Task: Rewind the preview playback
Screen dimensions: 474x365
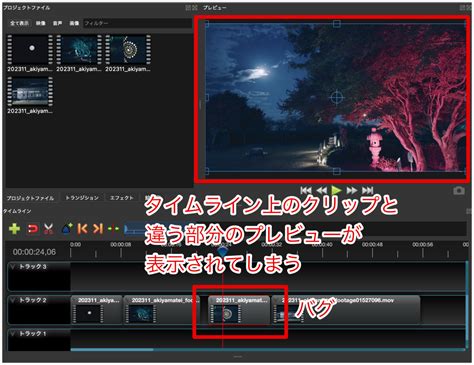Action: click(321, 190)
